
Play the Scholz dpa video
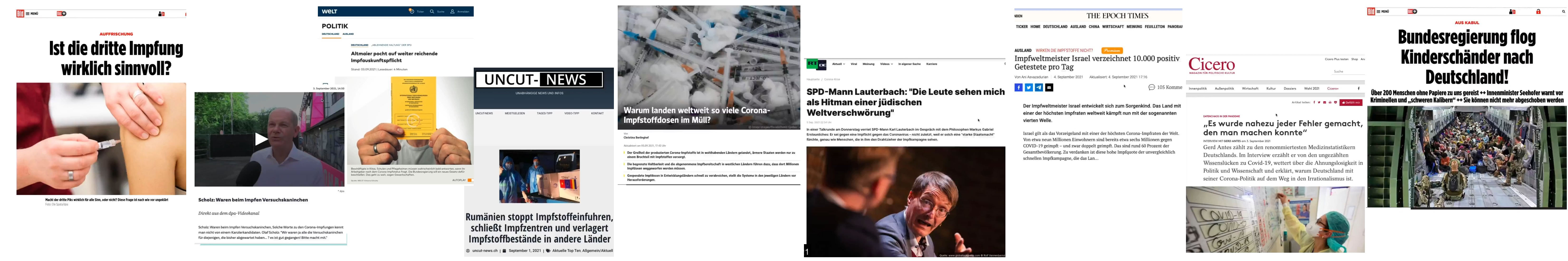click(x=261, y=139)
